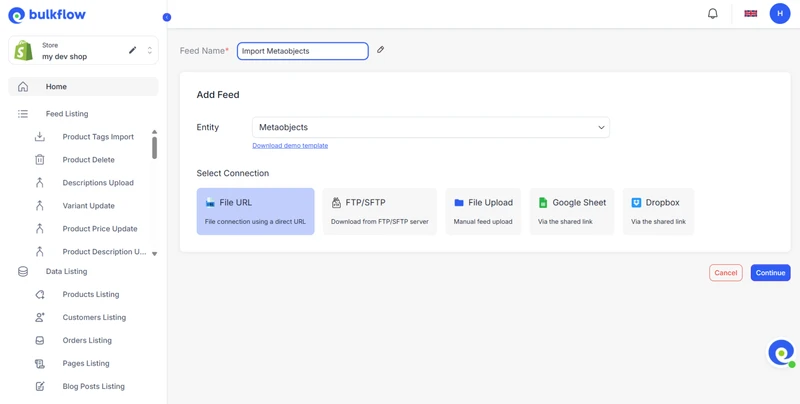Viewport: 800px width, 404px height.
Task: Click the feed list scrollbar thumb
Action: pyautogui.click(x=155, y=148)
